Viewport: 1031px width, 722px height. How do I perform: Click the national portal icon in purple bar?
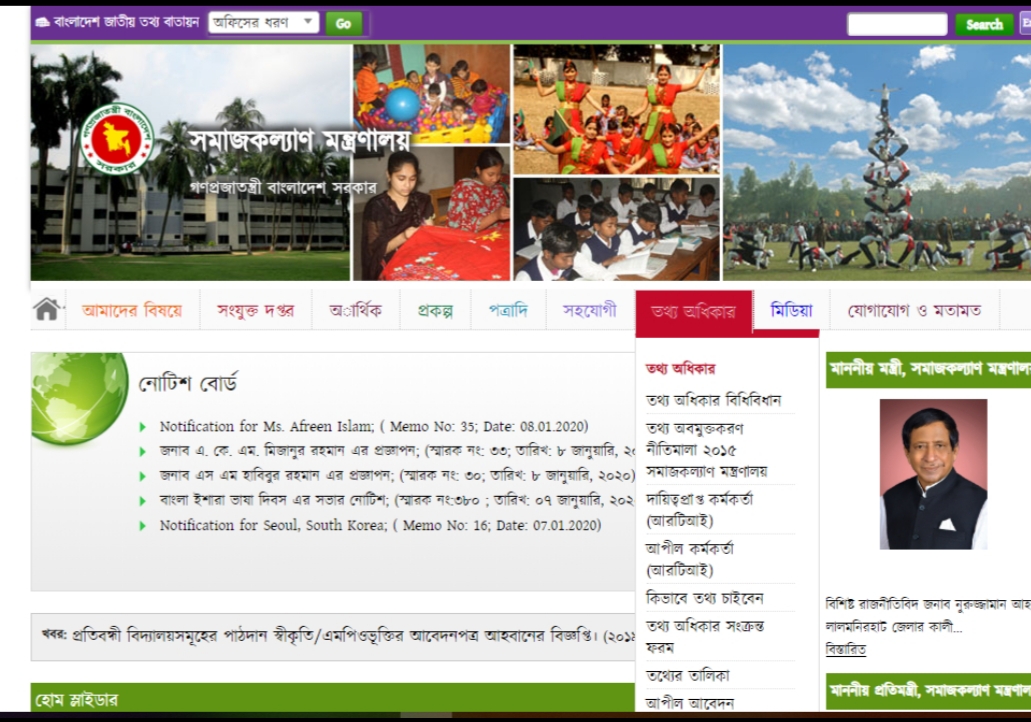tap(42, 22)
